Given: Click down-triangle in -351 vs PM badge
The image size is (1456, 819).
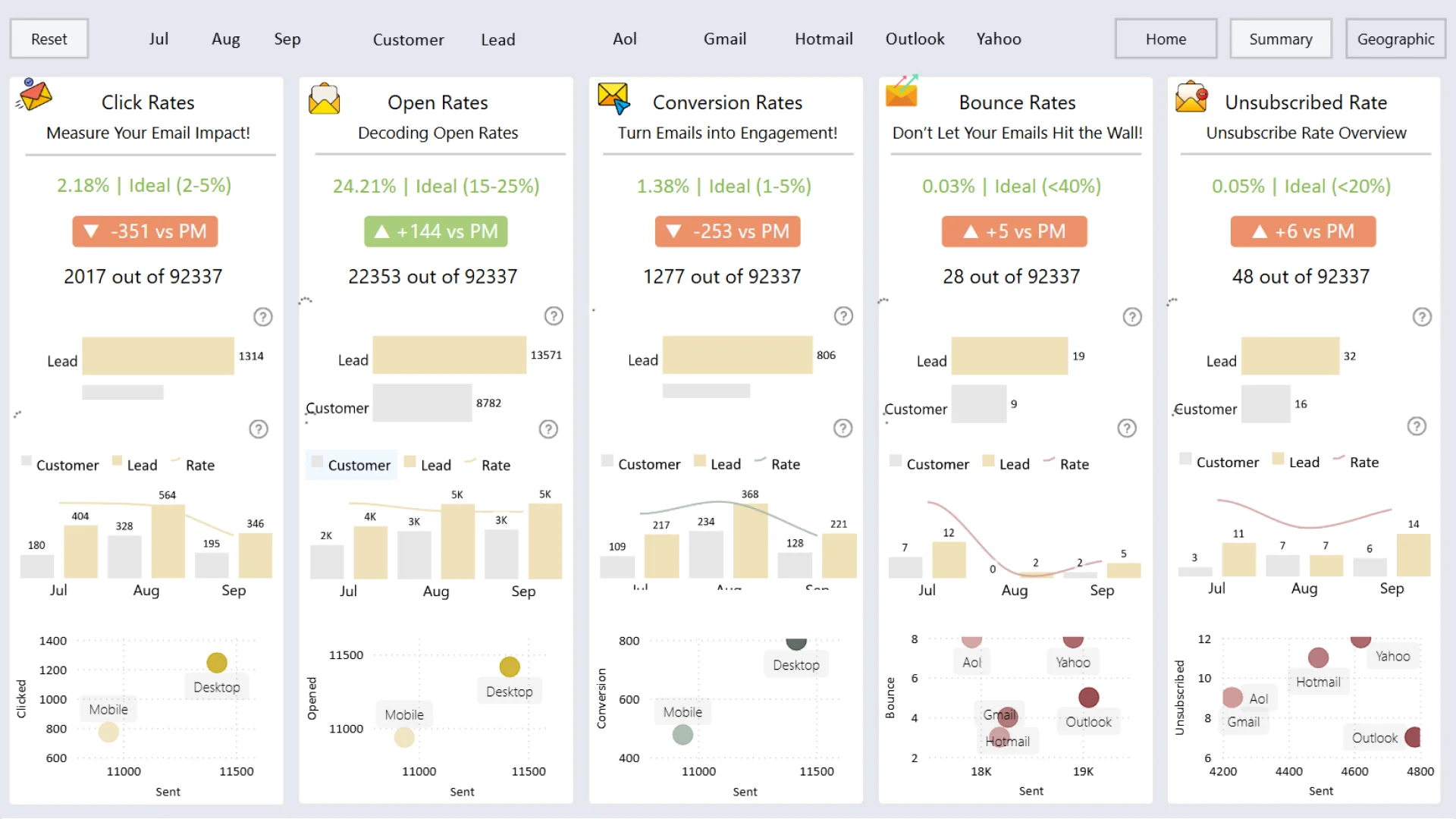Looking at the screenshot, I should (91, 231).
